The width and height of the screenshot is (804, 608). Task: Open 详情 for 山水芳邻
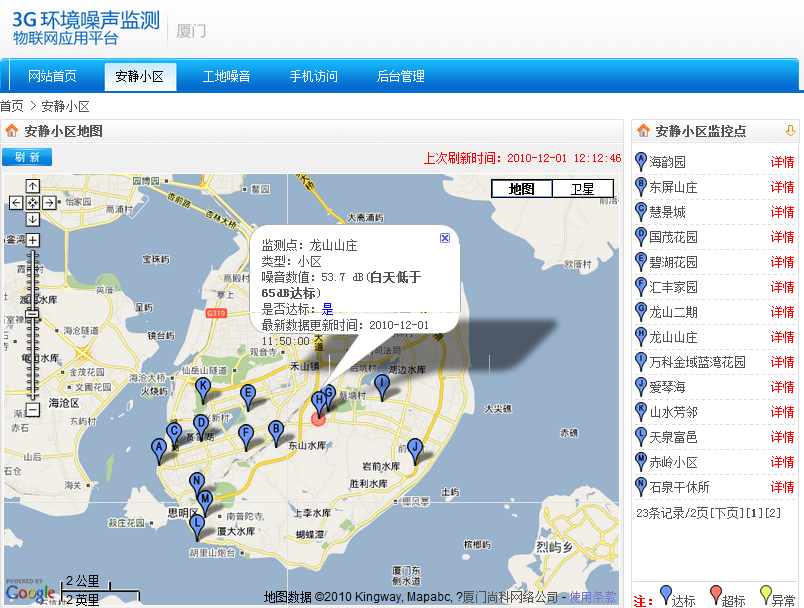(x=782, y=412)
